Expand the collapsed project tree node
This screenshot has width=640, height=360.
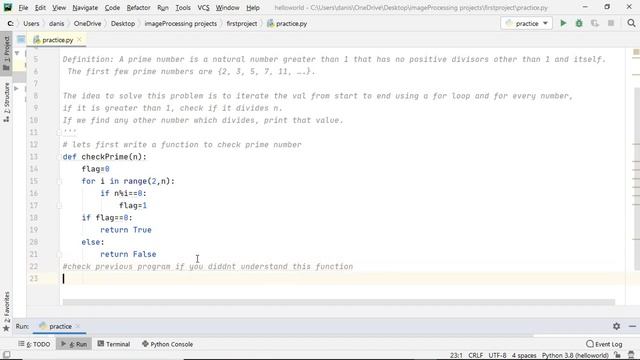(16, 88)
